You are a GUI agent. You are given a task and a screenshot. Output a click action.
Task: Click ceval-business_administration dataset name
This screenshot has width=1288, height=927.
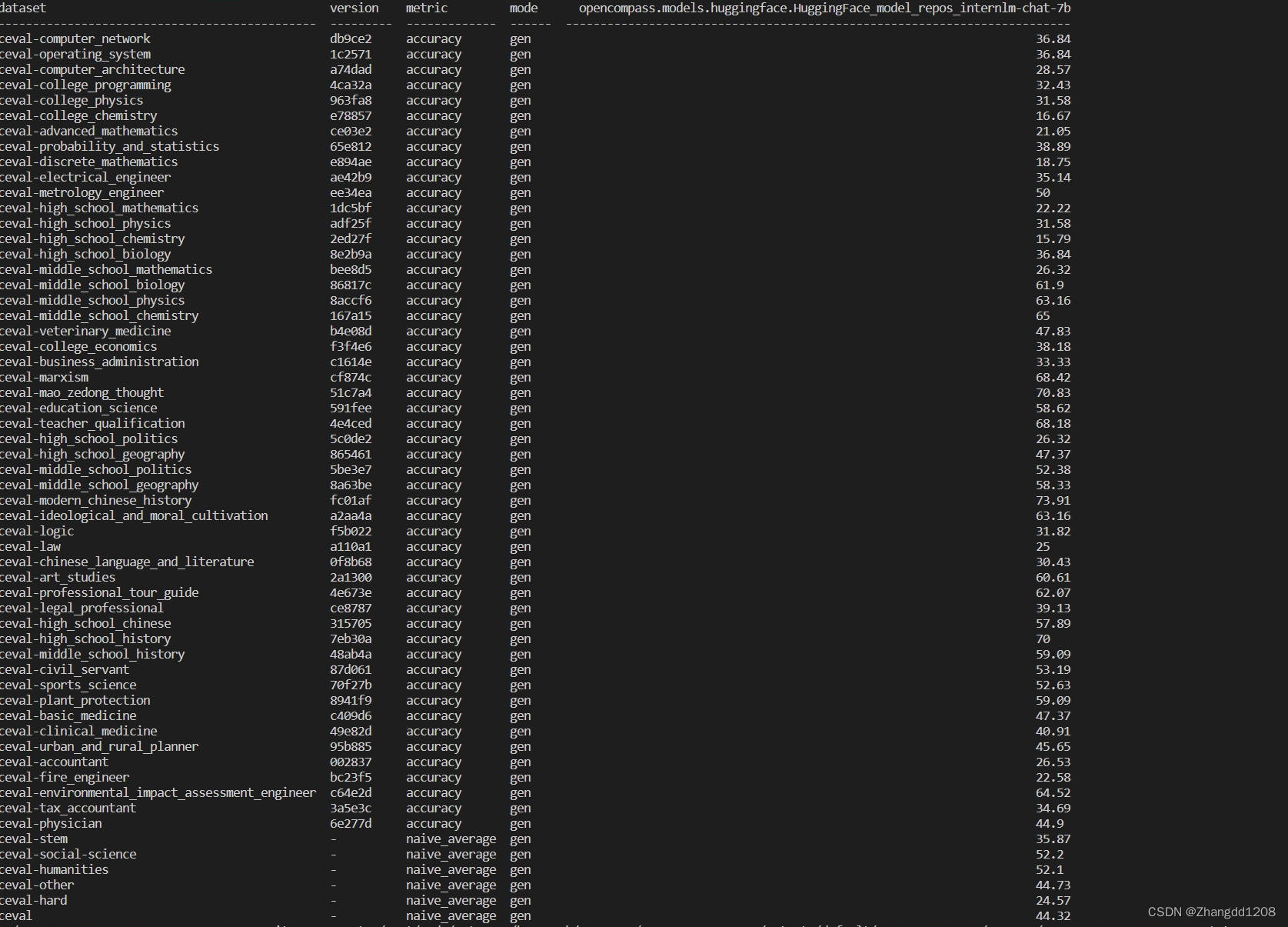tap(99, 362)
